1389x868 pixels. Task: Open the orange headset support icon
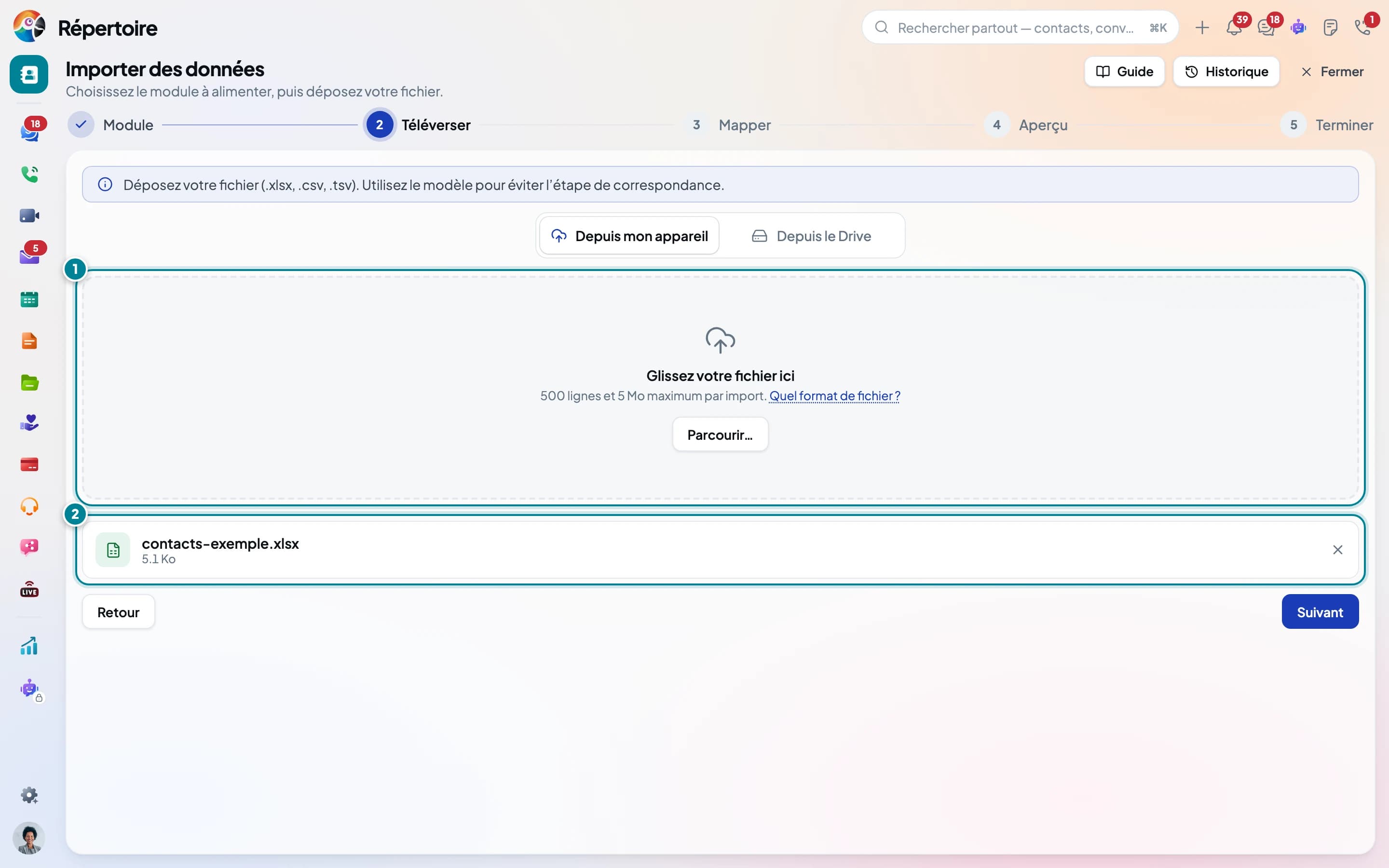pyautogui.click(x=29, y=506)
